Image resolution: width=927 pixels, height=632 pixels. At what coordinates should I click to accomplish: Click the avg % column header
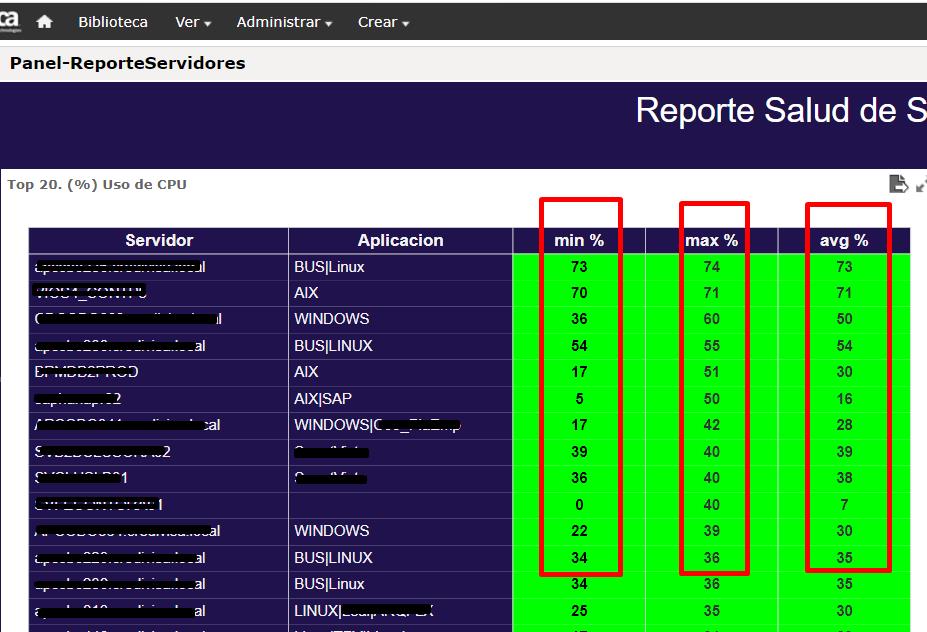tap(844, 240)
